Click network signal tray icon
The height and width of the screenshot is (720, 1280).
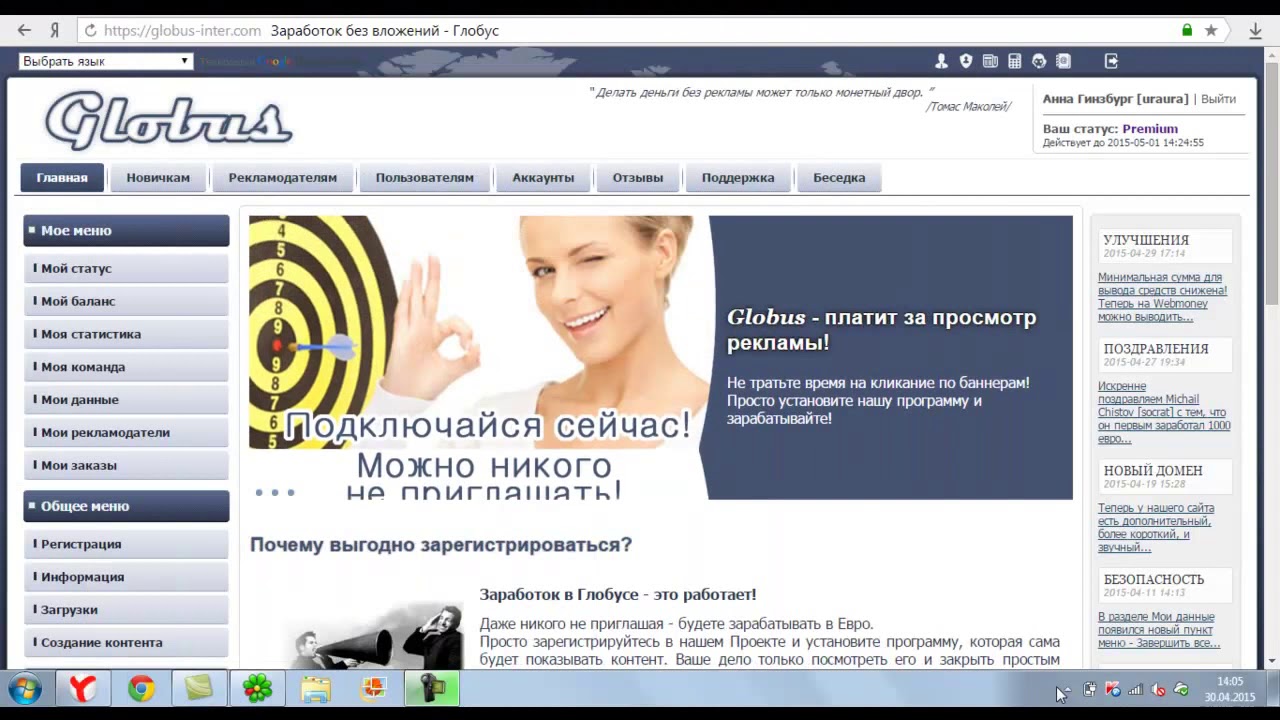tap(1135, 689)
